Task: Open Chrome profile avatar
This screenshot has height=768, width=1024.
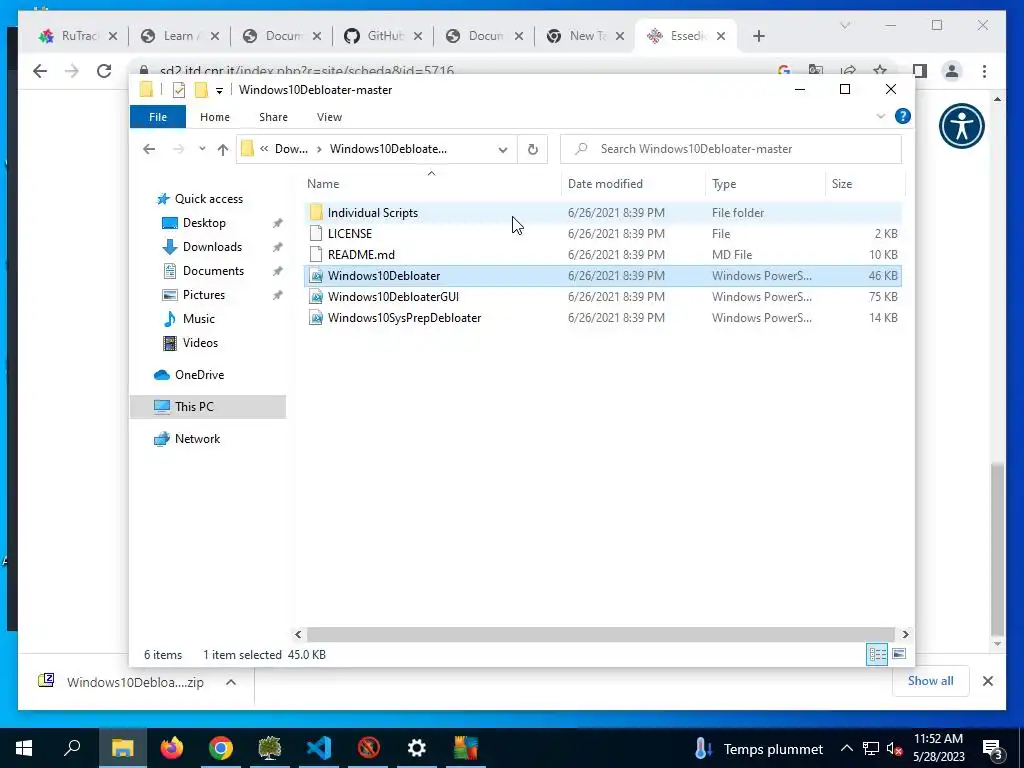Action: point(952,71)
